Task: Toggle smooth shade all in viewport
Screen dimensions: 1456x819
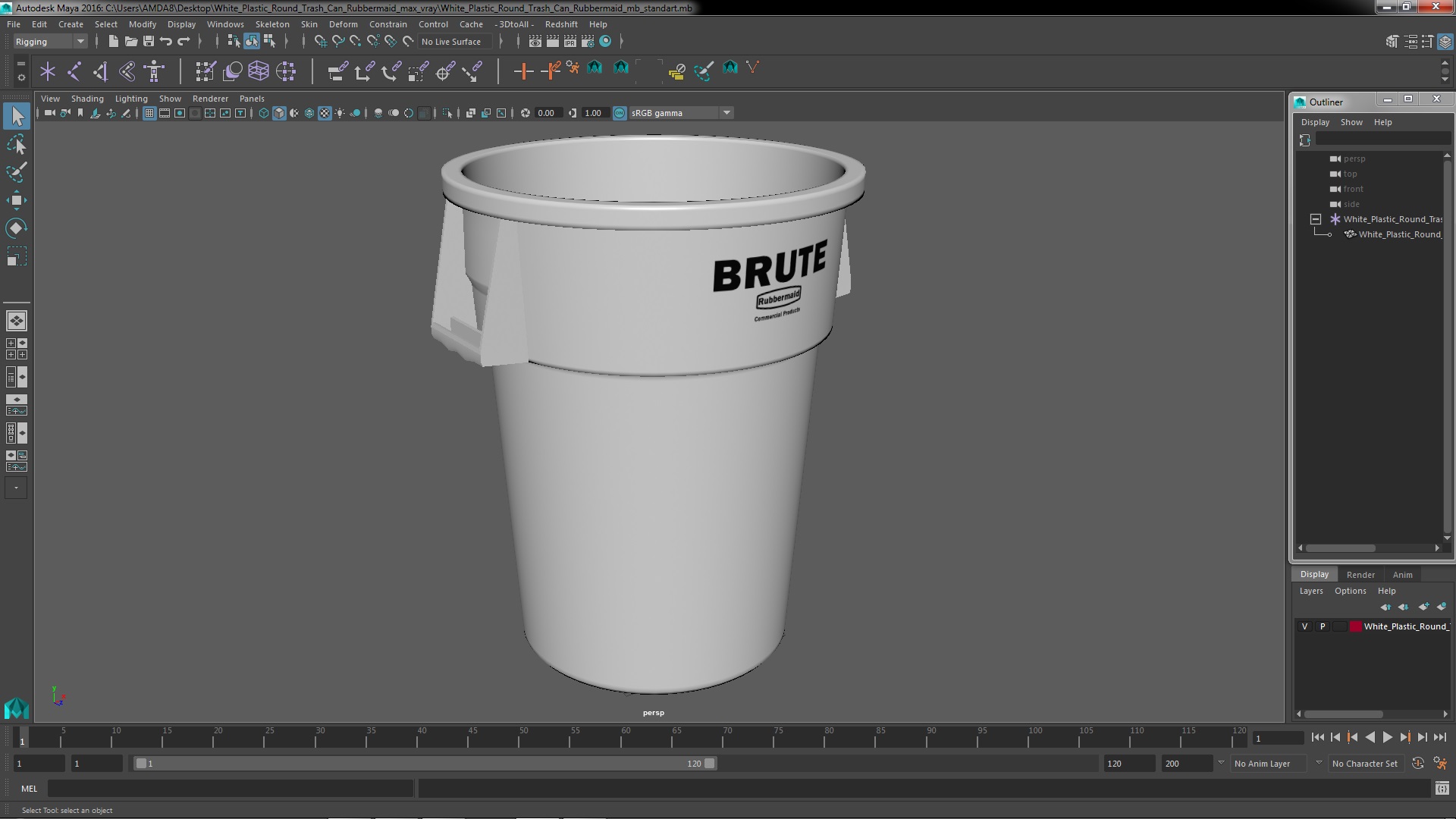Action: click(279, 113)
